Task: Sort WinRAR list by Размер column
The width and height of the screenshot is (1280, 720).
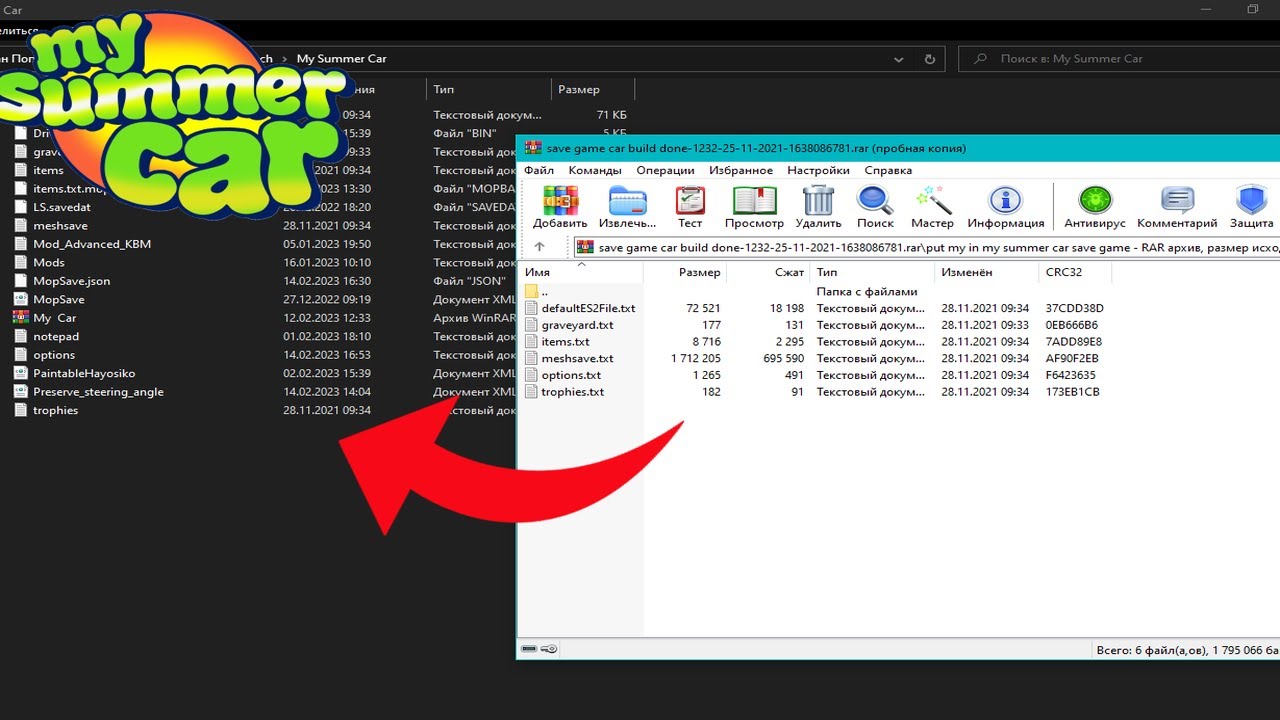Action: [685, 272]
